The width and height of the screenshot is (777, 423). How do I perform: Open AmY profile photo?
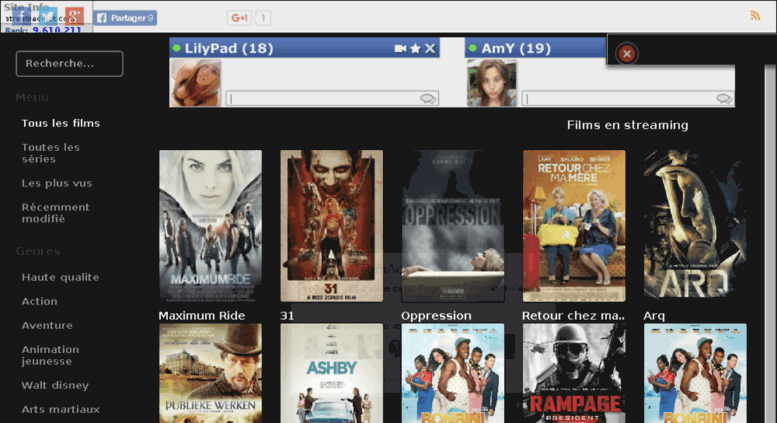click(492, 83)
